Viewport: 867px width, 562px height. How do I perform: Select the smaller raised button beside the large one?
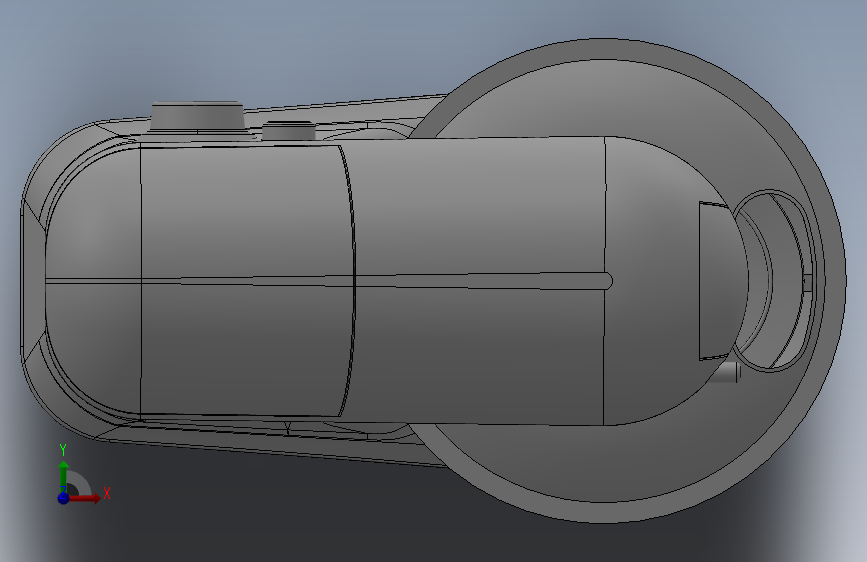(289, 131)
